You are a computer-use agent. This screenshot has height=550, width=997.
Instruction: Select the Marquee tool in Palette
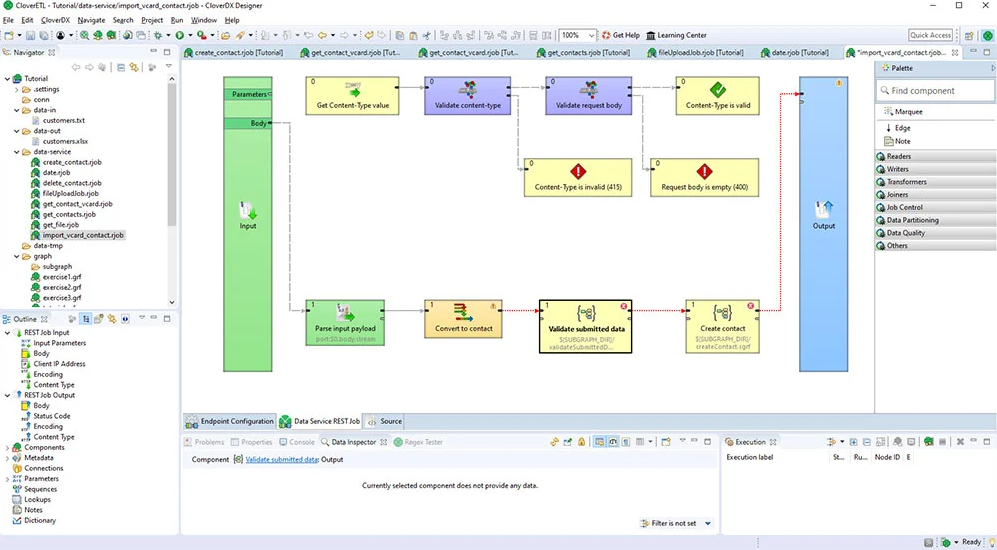point(903,111)
